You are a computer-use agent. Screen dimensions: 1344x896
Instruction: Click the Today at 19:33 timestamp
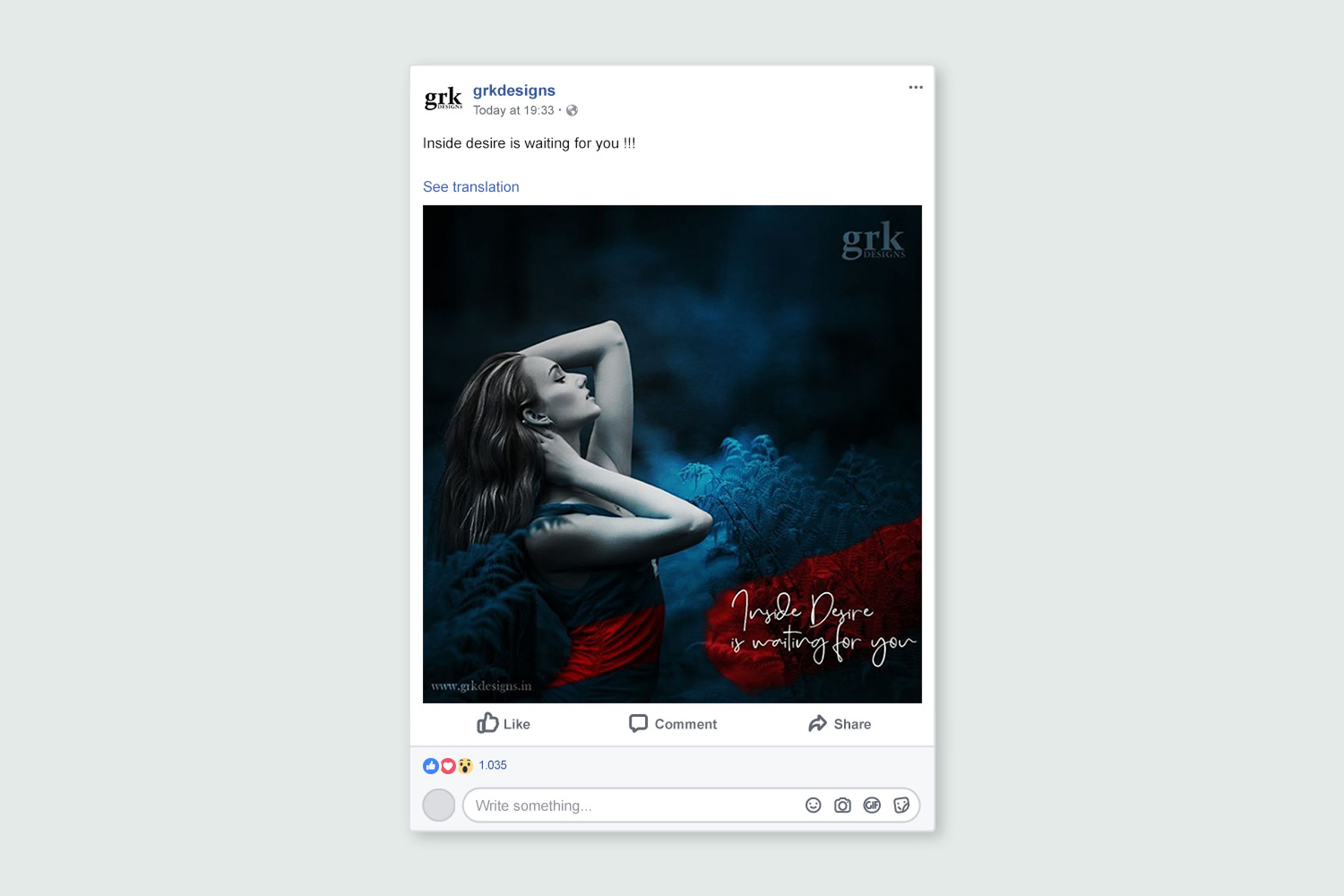[513, 110]
